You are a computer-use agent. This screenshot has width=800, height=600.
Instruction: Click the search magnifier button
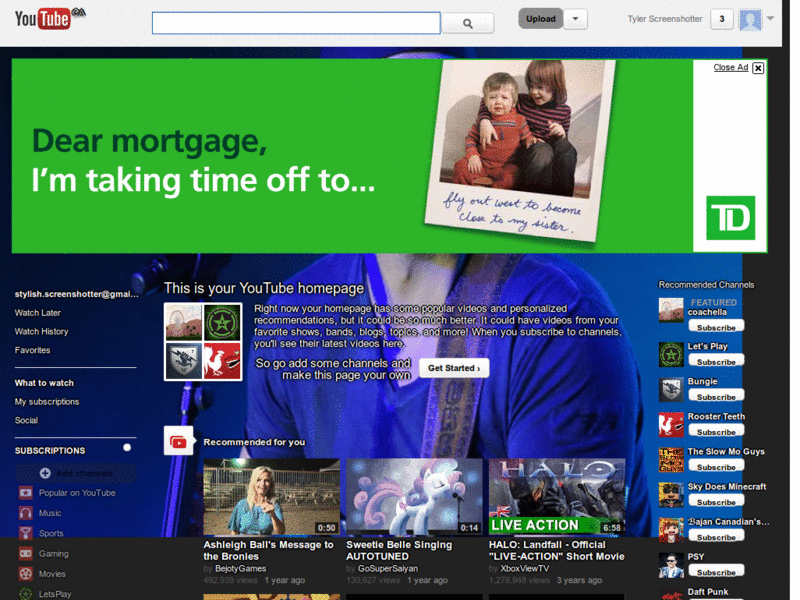(467, 23)
